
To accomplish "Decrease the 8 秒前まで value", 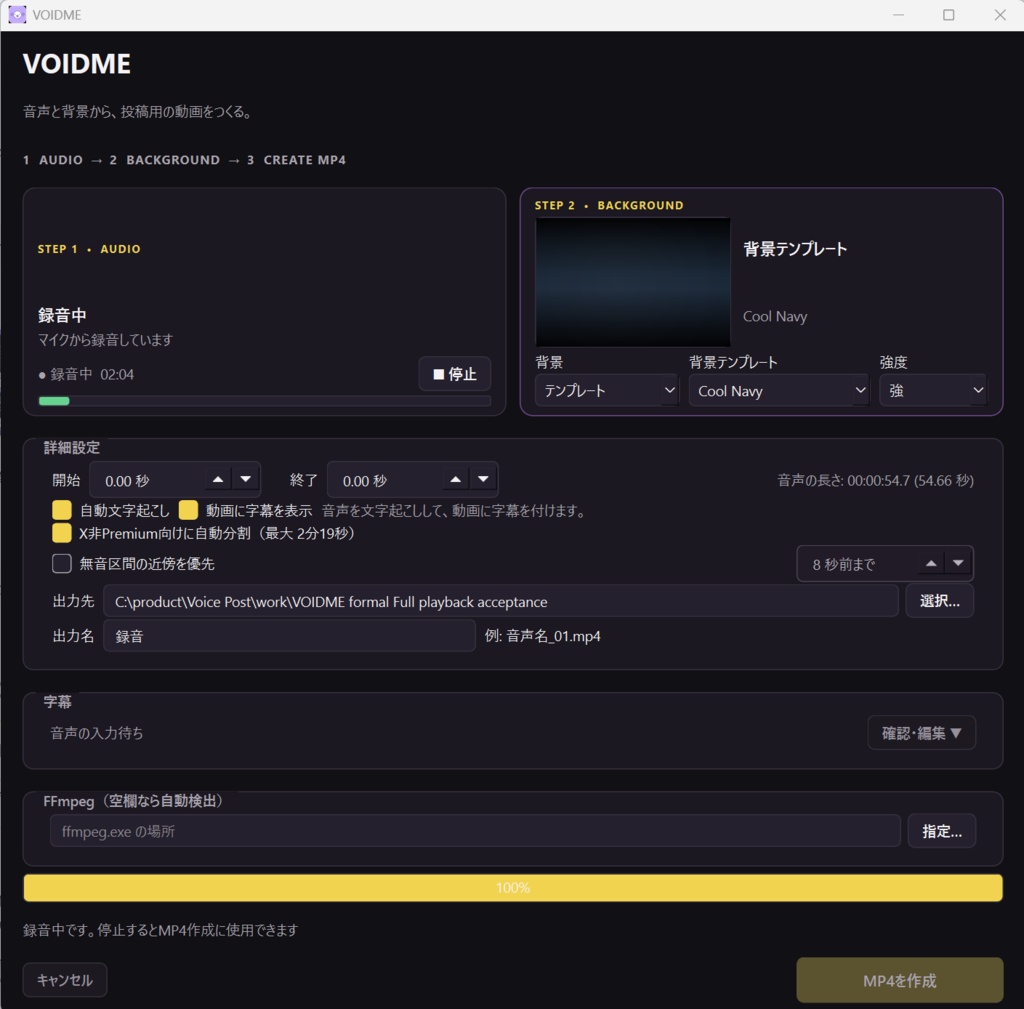I will click(x=958, y=563).
